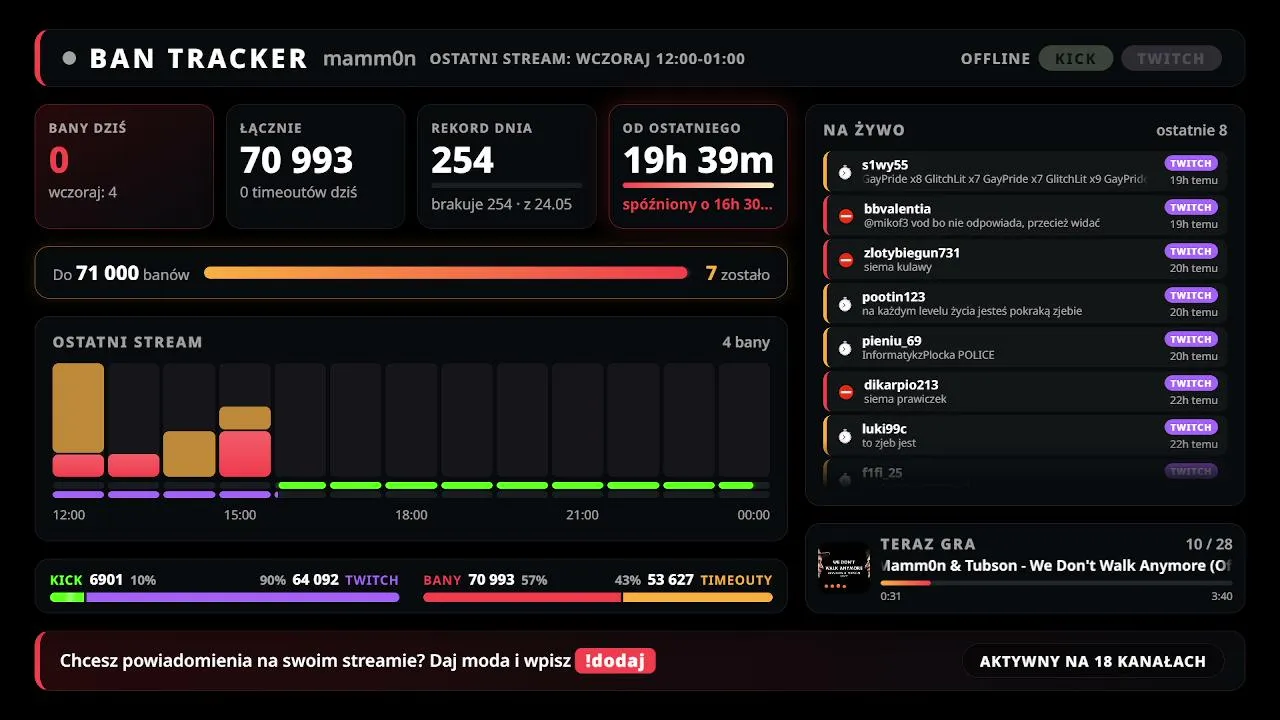
Task: Click username pootin123 in live feed
Action: (893, 297)
